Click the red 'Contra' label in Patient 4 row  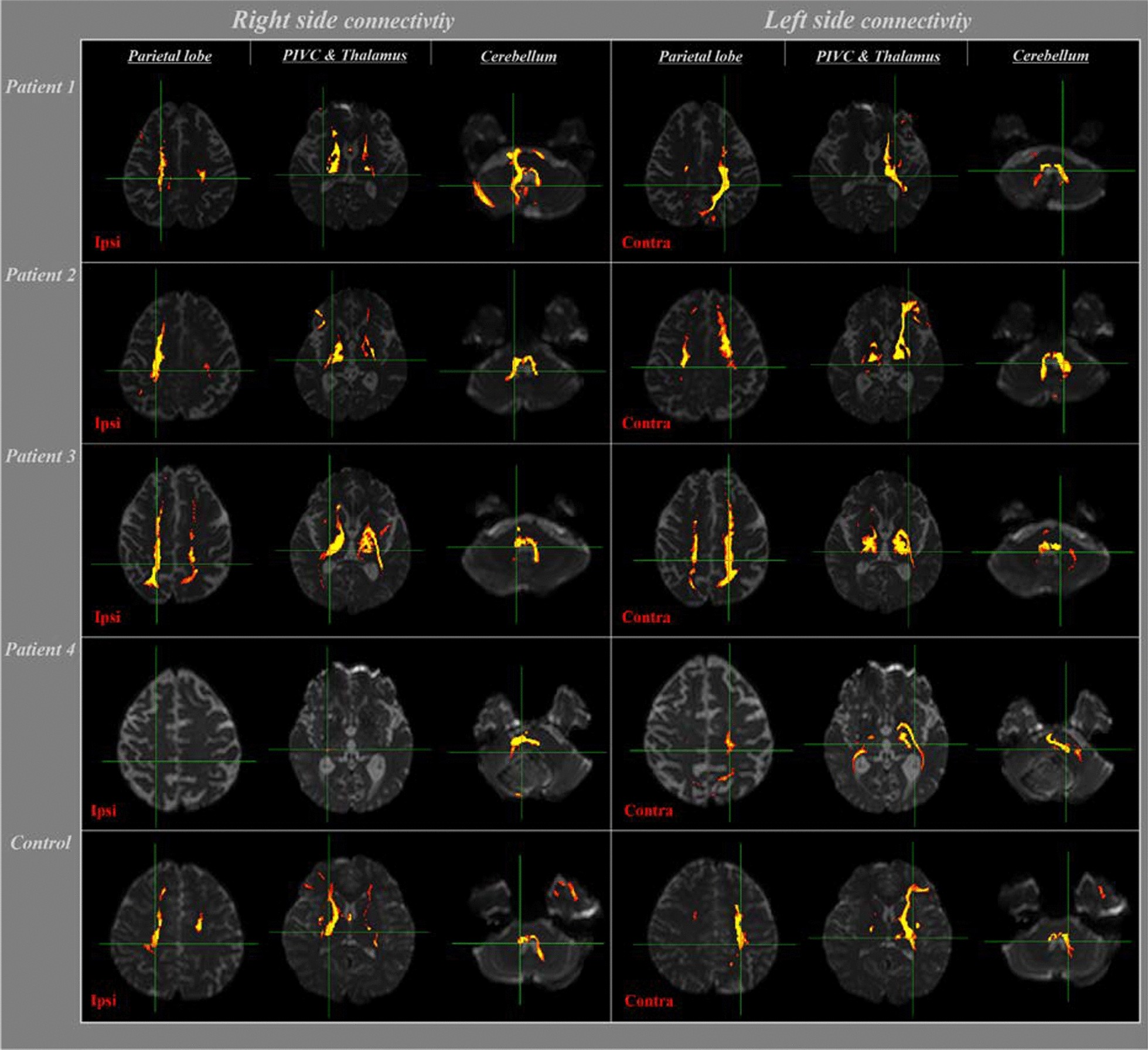(648, 810)
